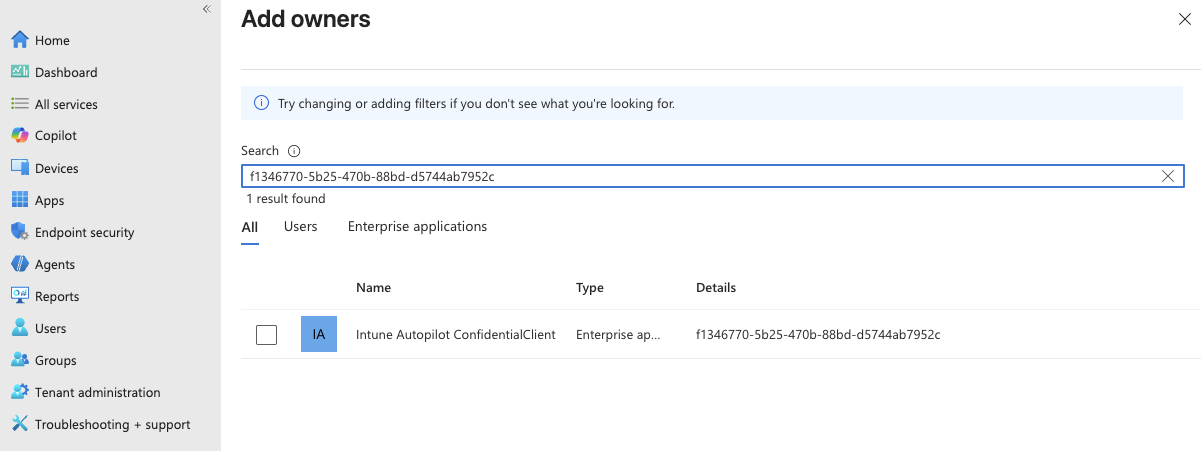Click the info icon in the filter hint banner

pyautogui.click(x=261, y=103)
